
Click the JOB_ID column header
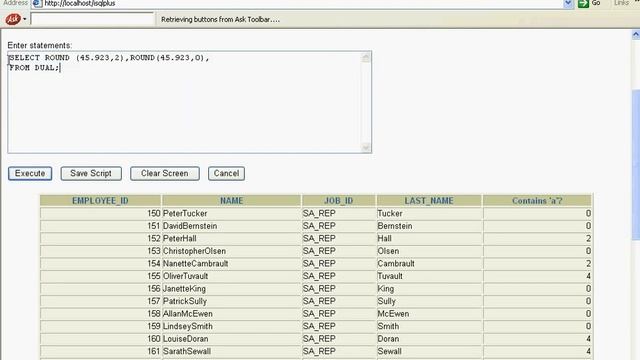click(338, 201)
